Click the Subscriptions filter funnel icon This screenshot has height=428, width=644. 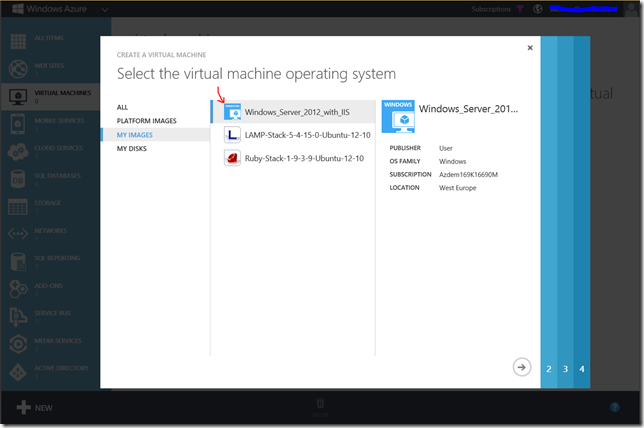tap(520, 9)
